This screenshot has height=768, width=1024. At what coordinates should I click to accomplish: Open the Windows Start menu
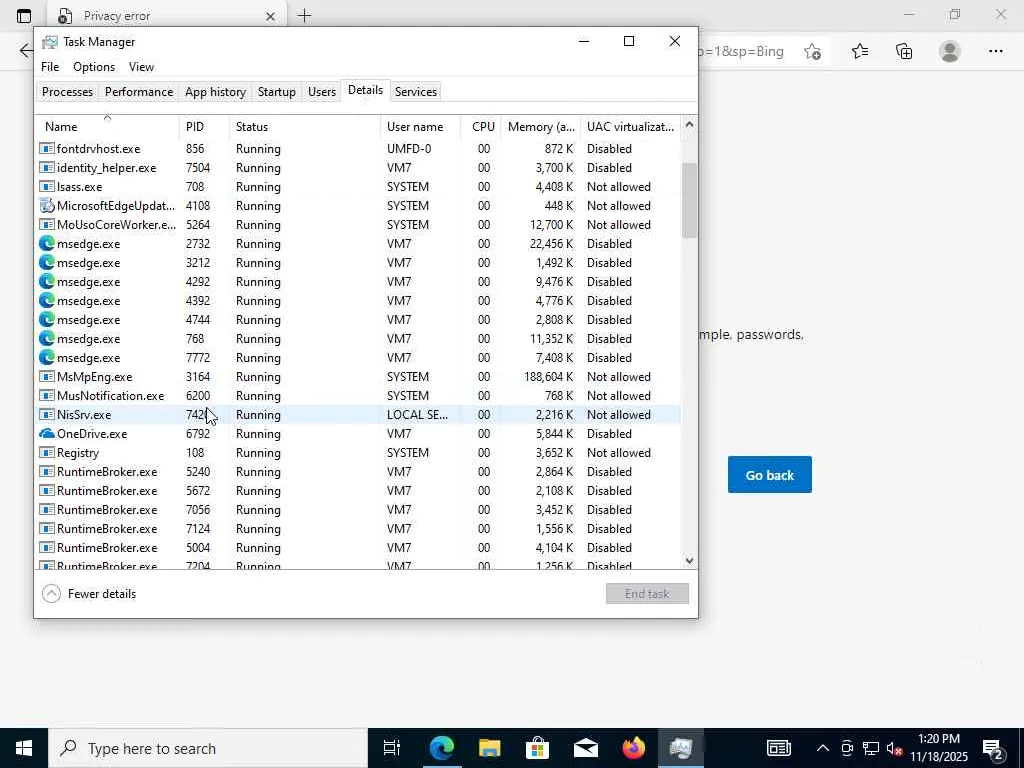click(24, 748)
